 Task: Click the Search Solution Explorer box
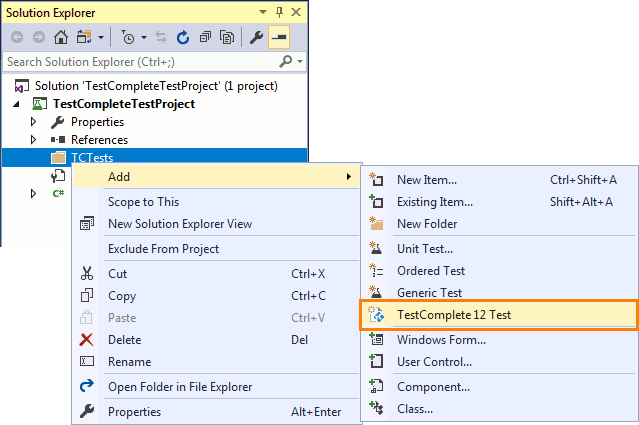coord(140,62)
